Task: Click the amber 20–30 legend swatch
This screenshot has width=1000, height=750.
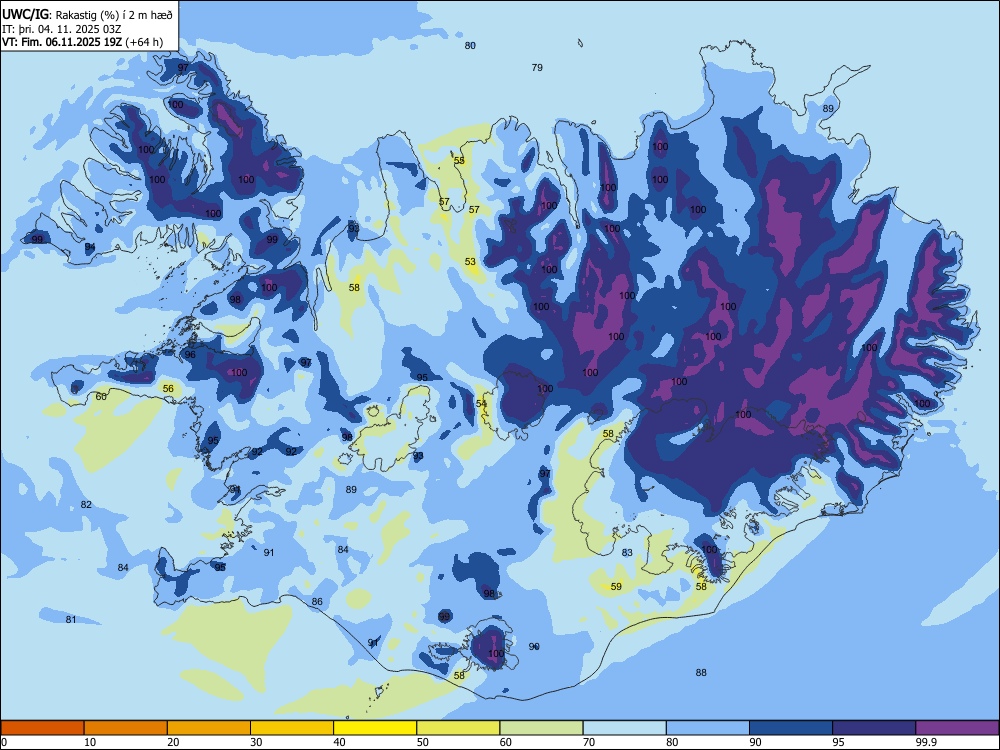Action: click(x=209, y=728)
